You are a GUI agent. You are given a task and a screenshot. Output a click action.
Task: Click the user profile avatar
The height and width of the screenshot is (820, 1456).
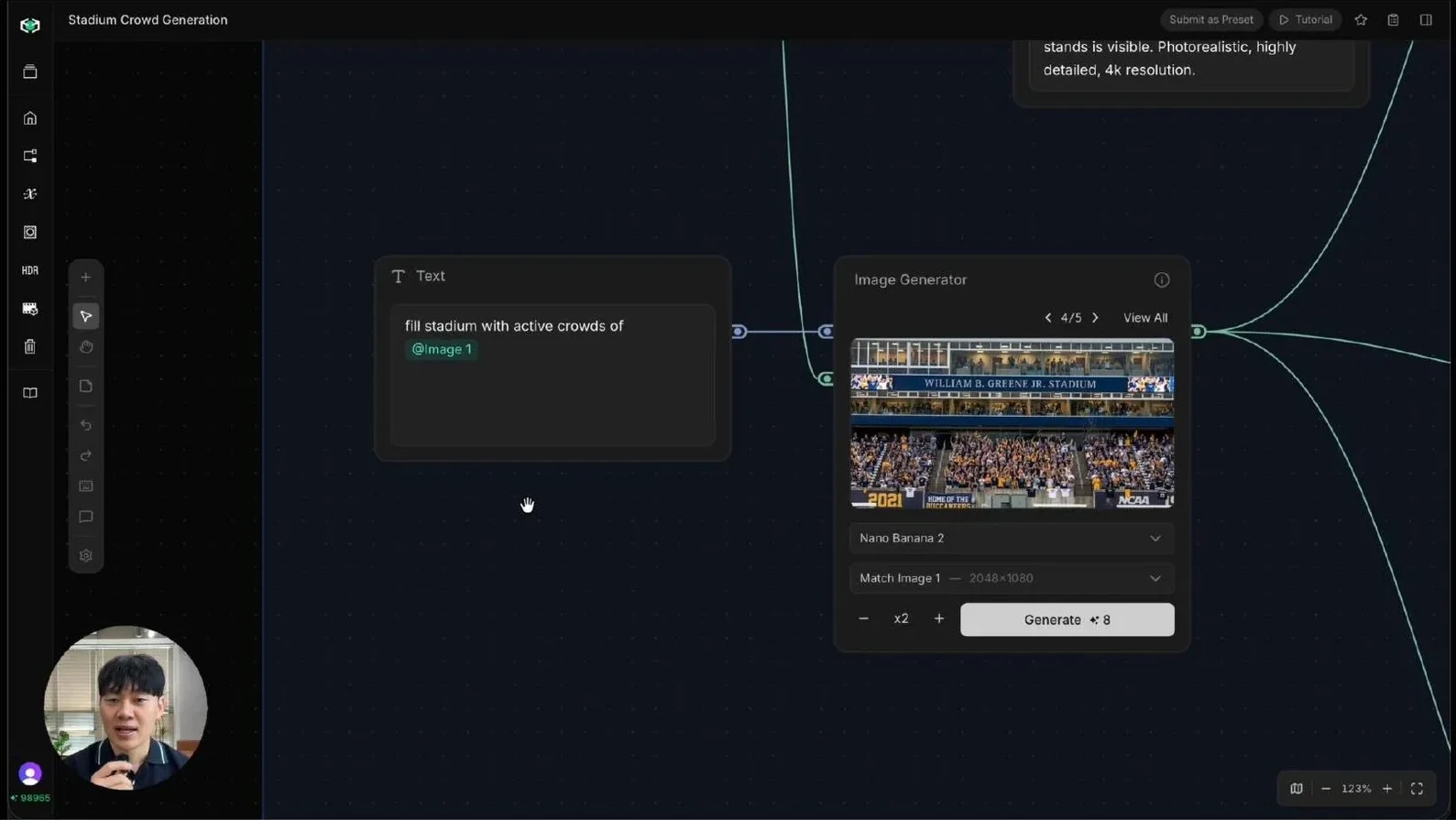[x=30, y=774]
